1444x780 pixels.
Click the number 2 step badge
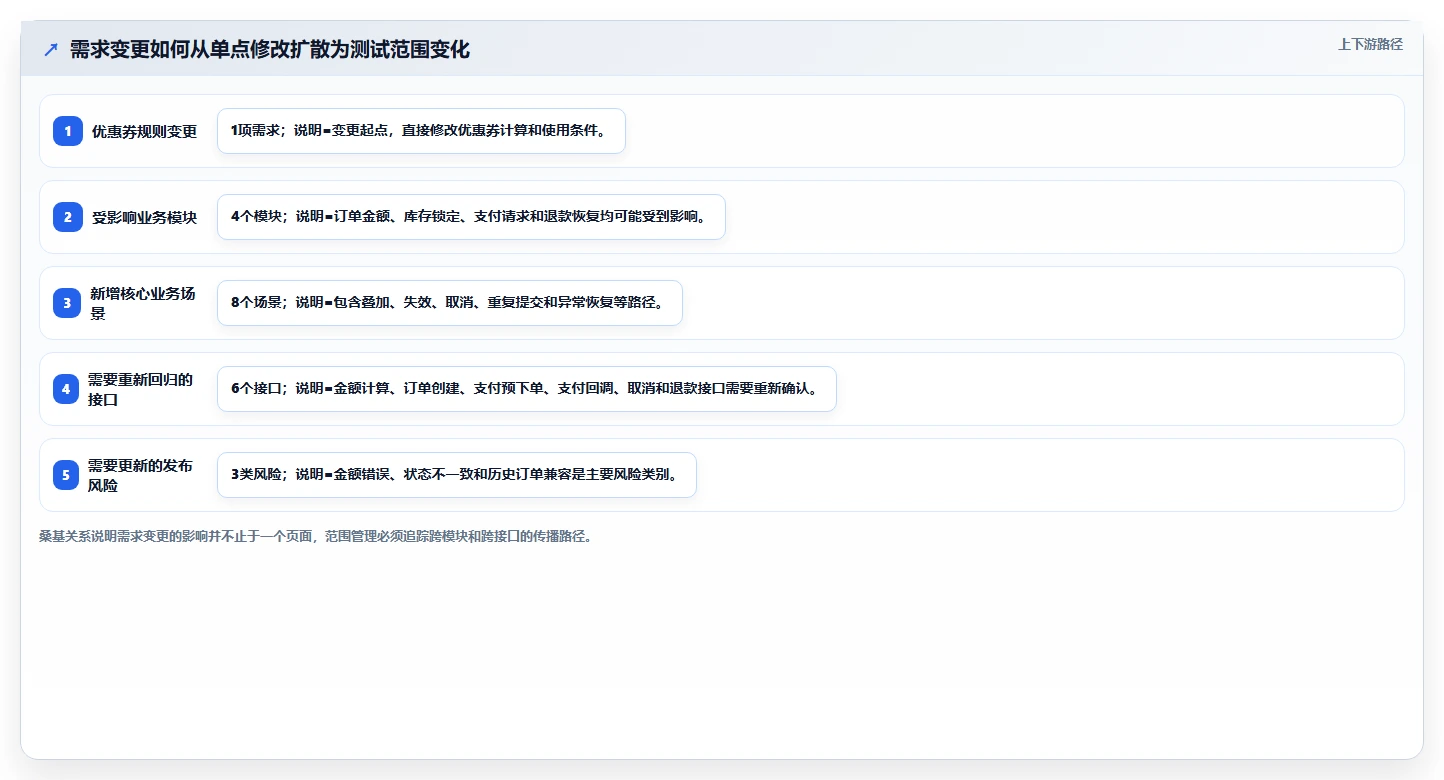pos(68,217)
